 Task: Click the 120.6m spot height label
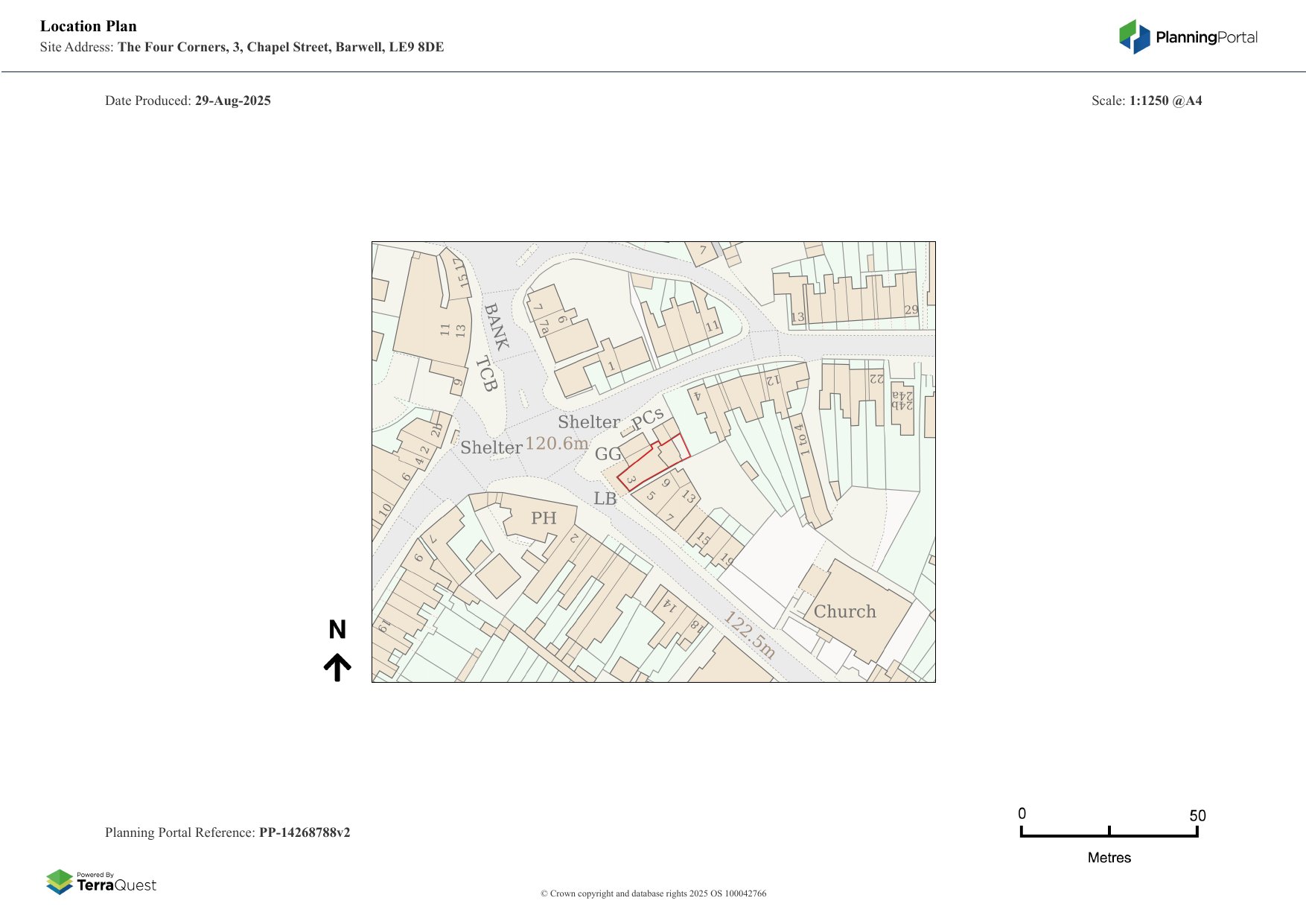pyautogui.click(x=556, y=444)
